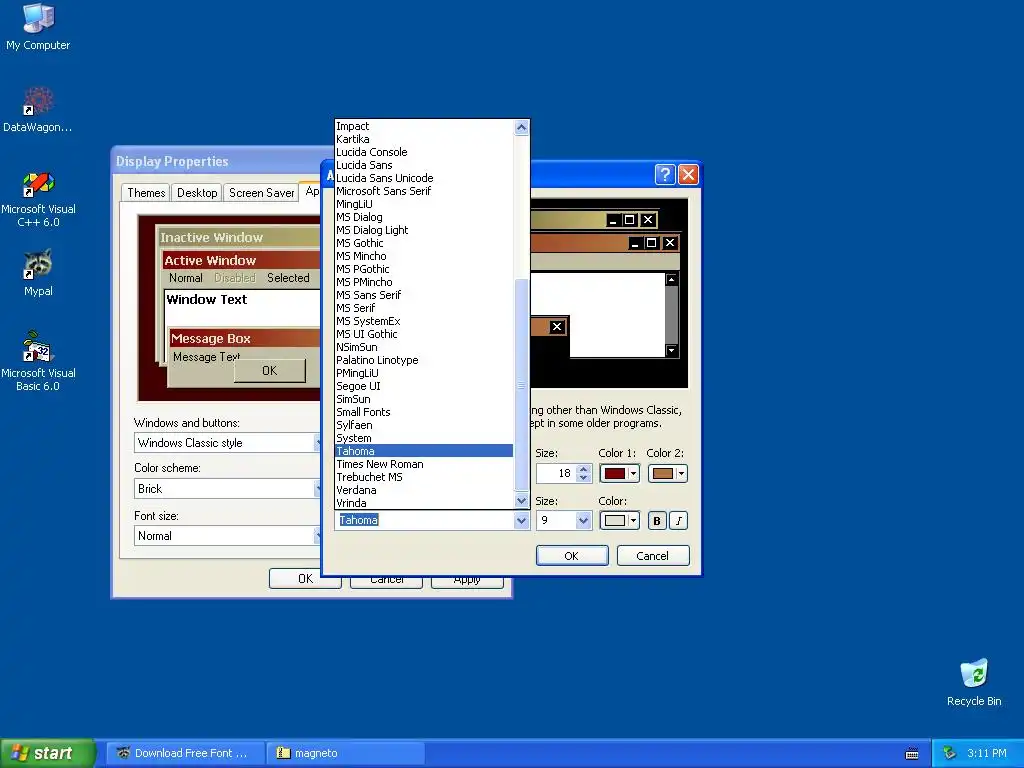Select Microsoft Visual C++ 6.0 desktop icon

pyautogui.click(x=38, y=199)
